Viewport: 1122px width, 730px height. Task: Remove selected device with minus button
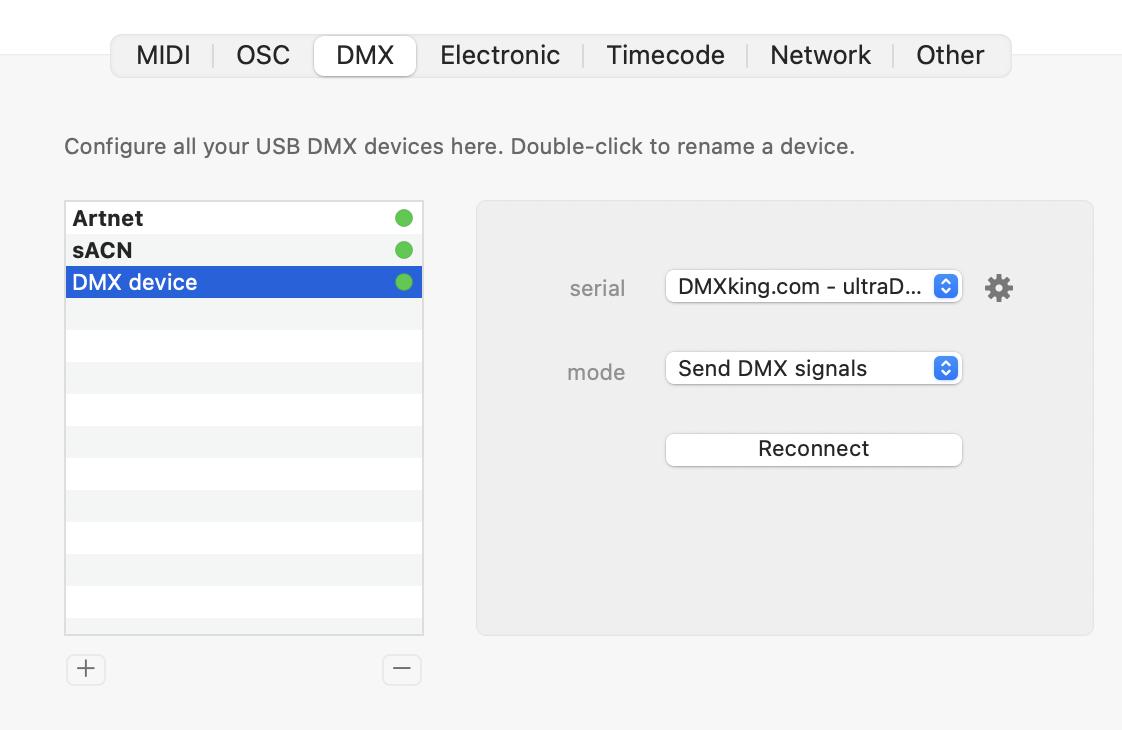click(x=401, y=669)
